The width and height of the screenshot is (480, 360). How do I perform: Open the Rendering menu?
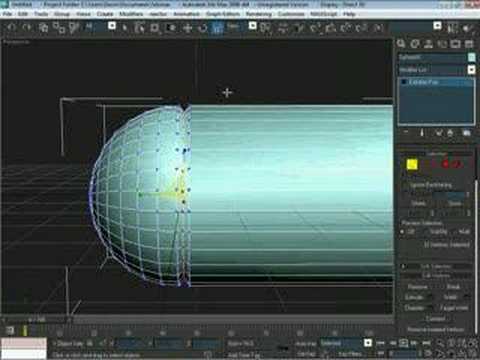[x=259, y=14]
